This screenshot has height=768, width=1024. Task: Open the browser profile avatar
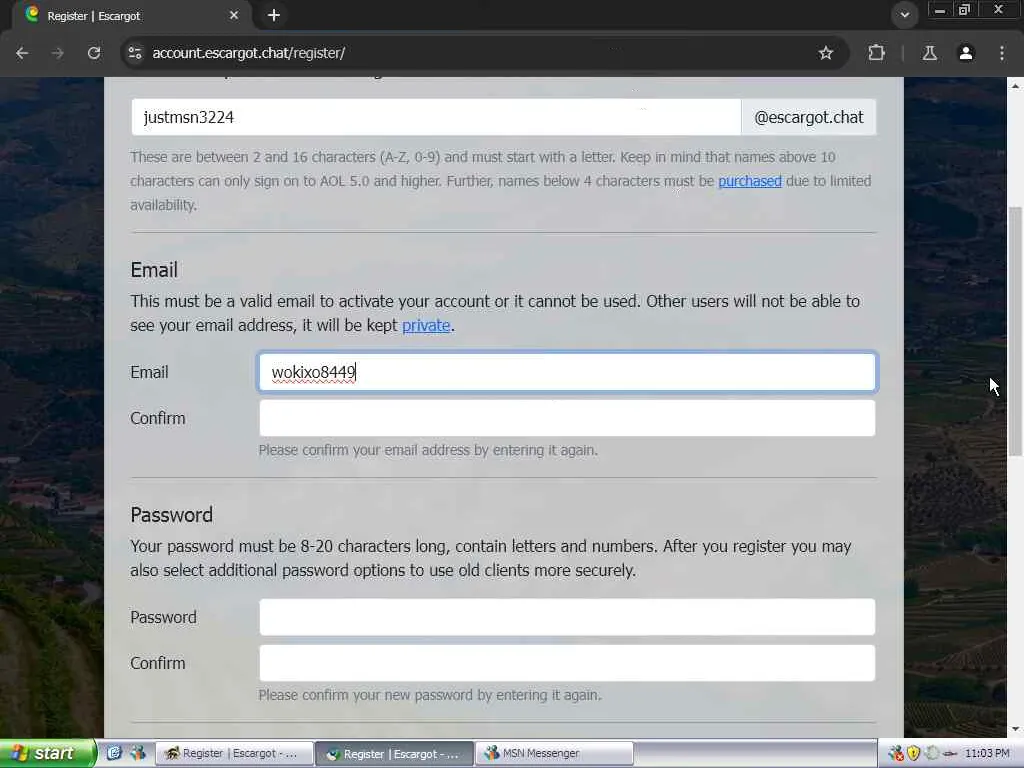(x=966, y=53)
